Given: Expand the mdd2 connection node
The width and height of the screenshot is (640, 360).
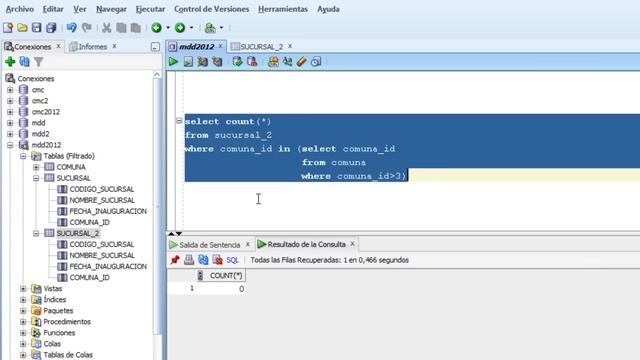Looking at the screenshot, I should click(10, 134).
